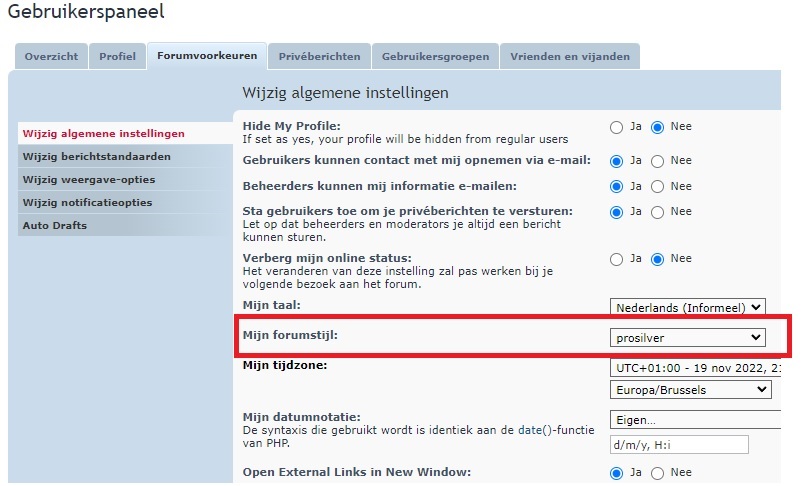Set Verberg mijn online status to Ja
The height and width of the screenshot is (486, 807).
click(617, 260)
